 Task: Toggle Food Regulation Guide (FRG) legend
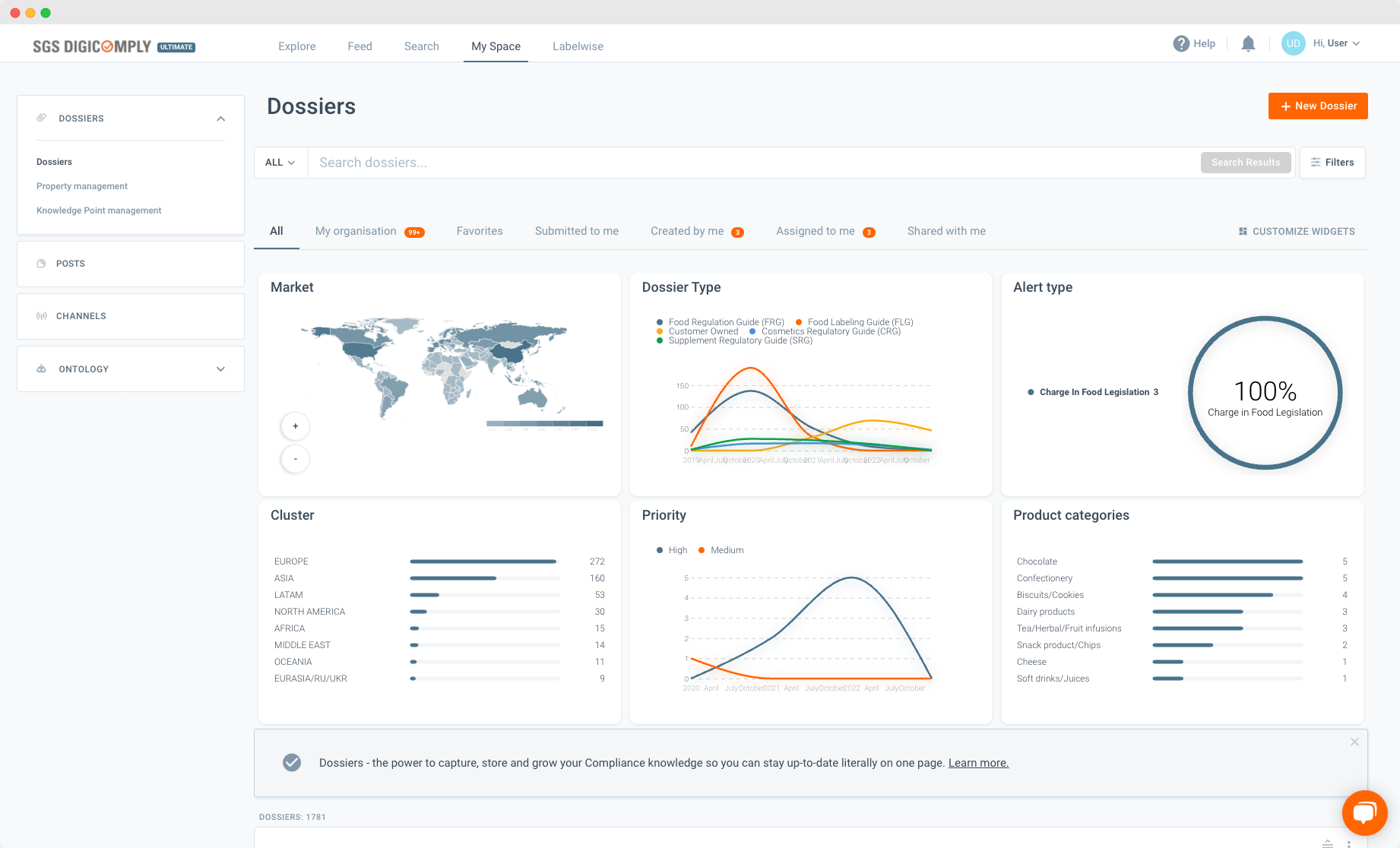721,322
